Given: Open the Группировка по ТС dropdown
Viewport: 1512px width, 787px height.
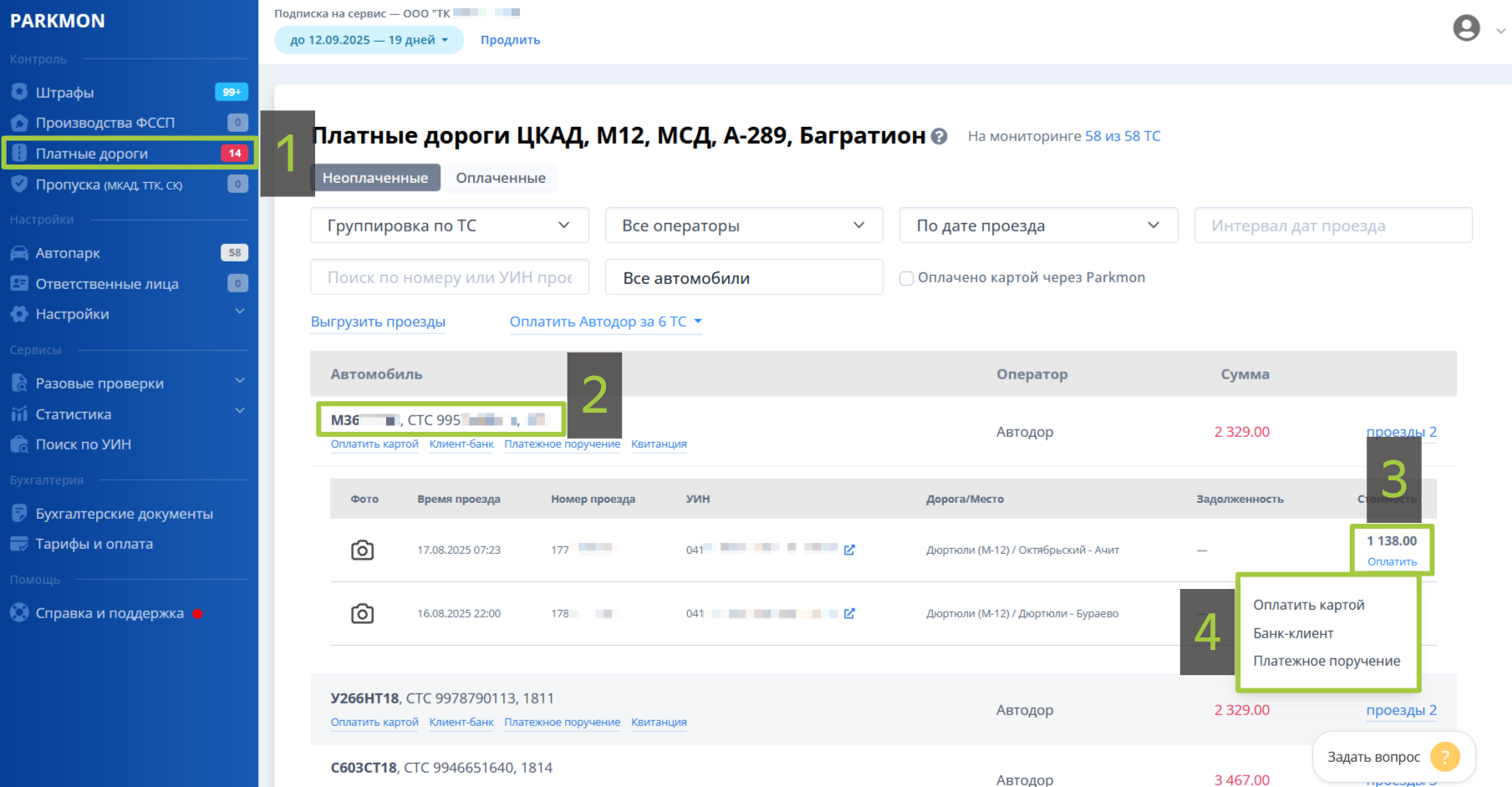Looking at the screenshot, I should tap(450, 226).
